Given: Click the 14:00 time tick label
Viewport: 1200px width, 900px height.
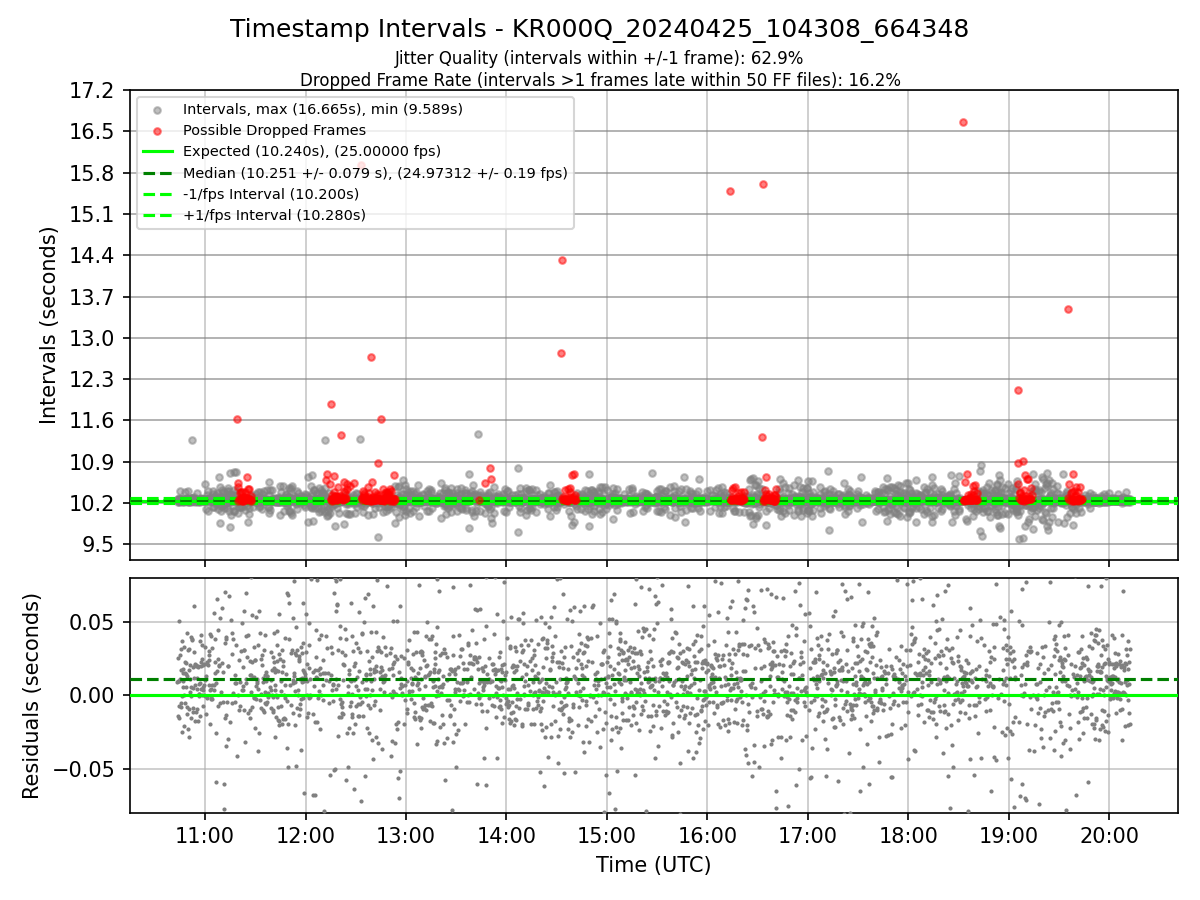Looking at the screenshot, I should (x=506, y=838).
